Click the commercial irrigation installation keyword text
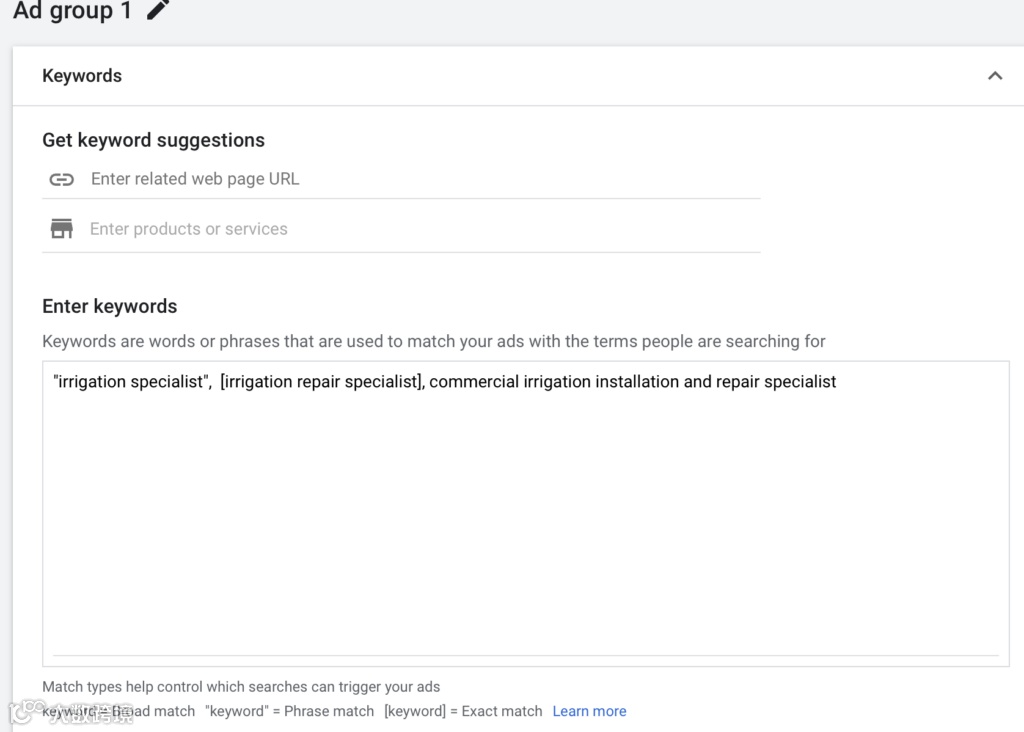 point(632,382)
